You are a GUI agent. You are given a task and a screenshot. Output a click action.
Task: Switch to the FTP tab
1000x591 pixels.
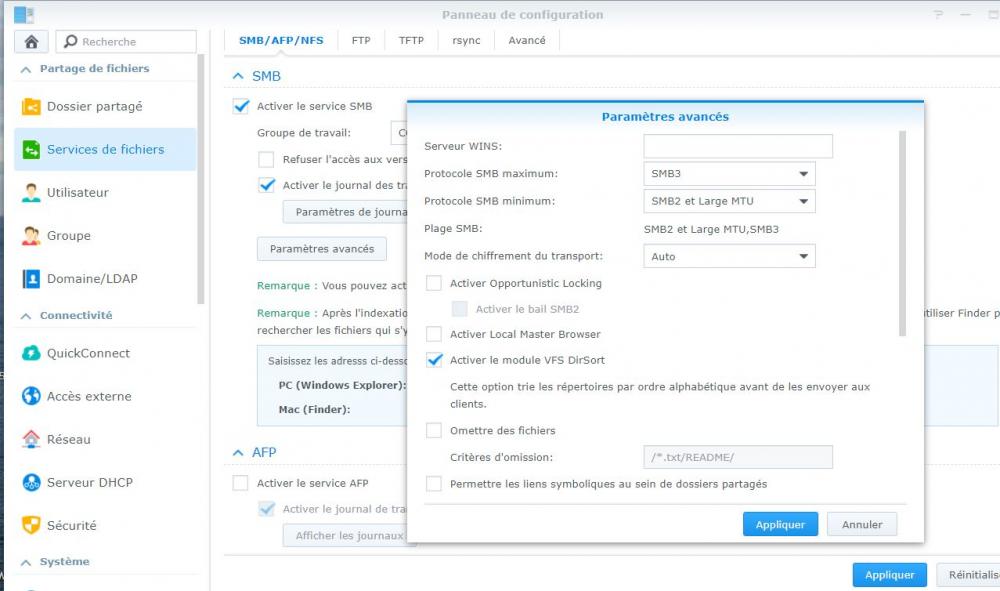point(361,40)
